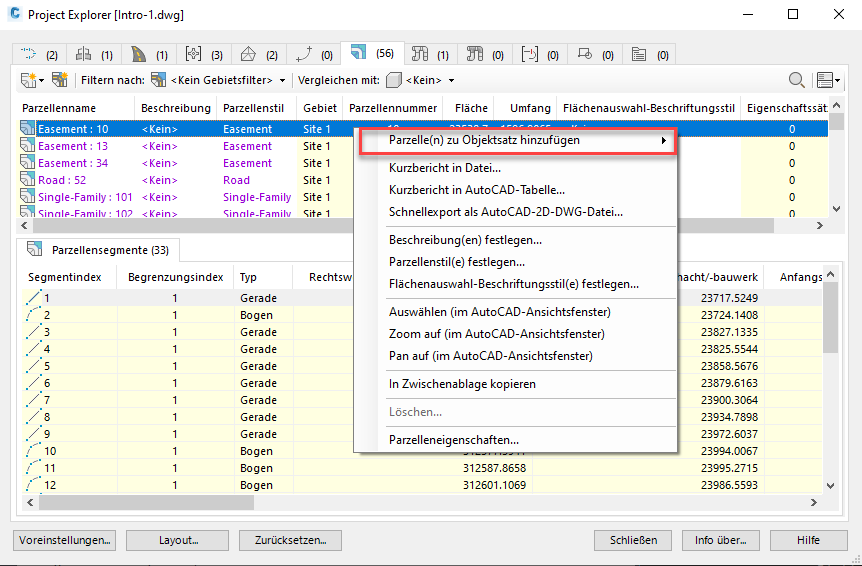Screen dimensions: 862x566
Task: Click the value 23717.5249 in segment 1
Action: [x=730, y=298]
